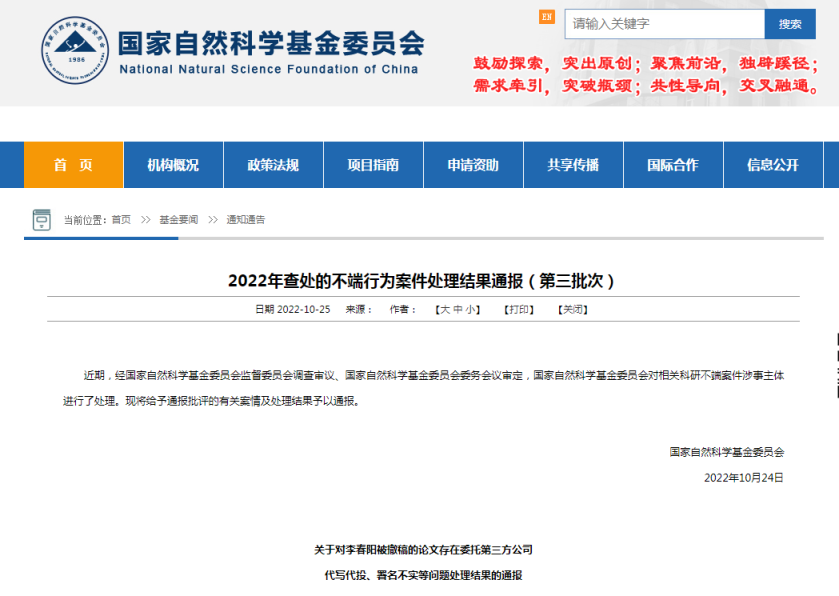Click the heading 关于对李春阳被撤稿的论文存在委托第三方公司
Viewport: 839px width, 596px height.
coord(423,550)
